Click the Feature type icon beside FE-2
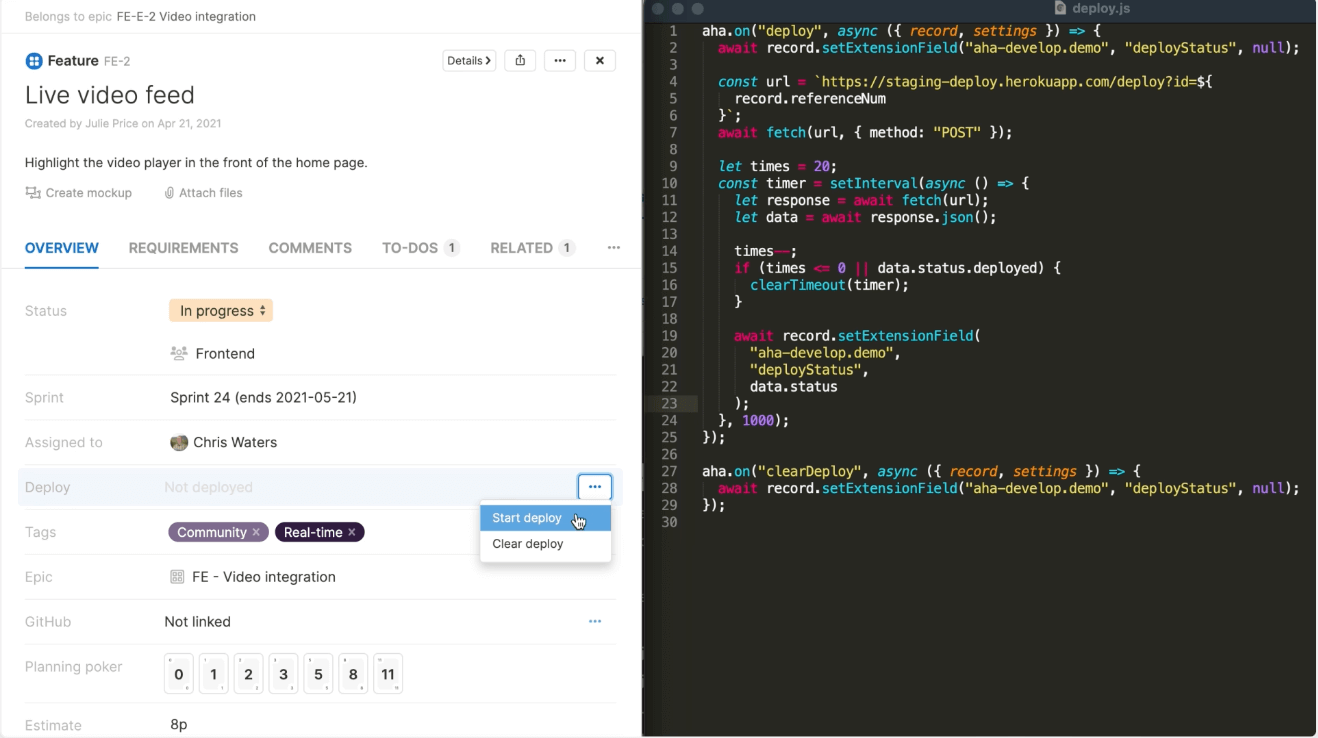This screenshot has width=1318, height=738. (x=34, y=61)
